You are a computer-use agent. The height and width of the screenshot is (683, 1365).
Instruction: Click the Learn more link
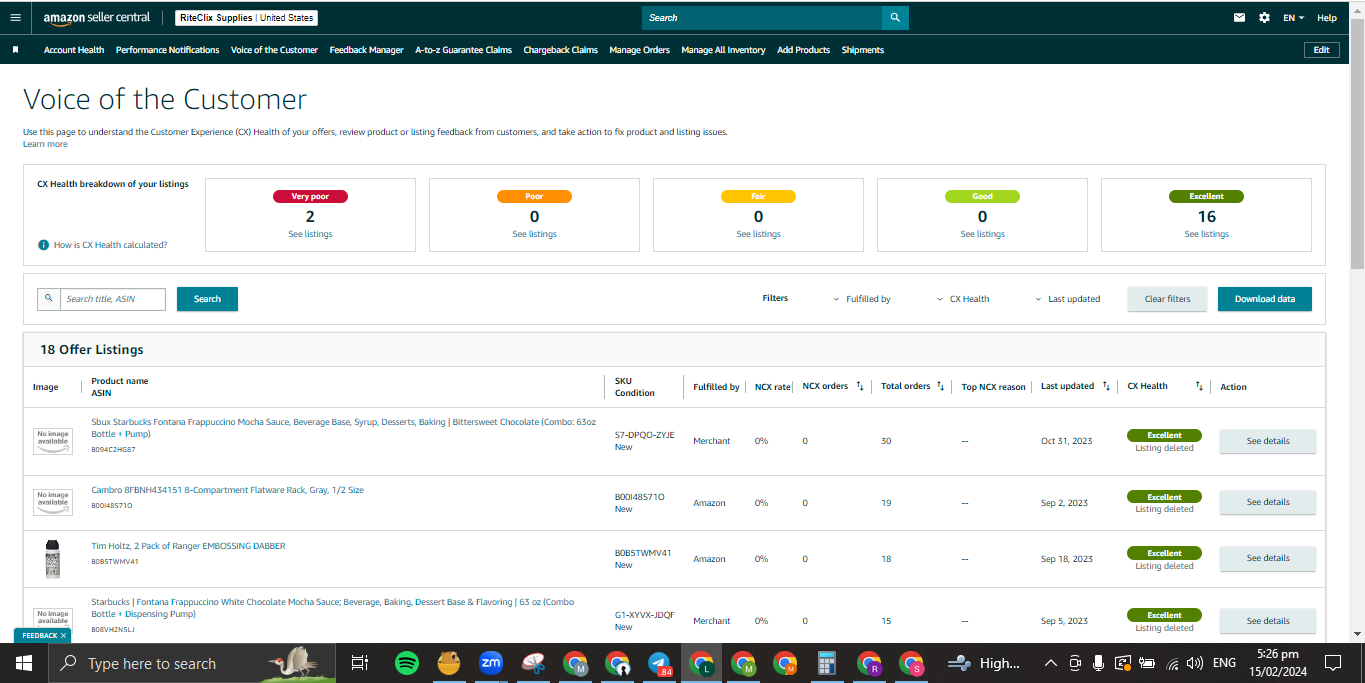click(x=45, y=144)
